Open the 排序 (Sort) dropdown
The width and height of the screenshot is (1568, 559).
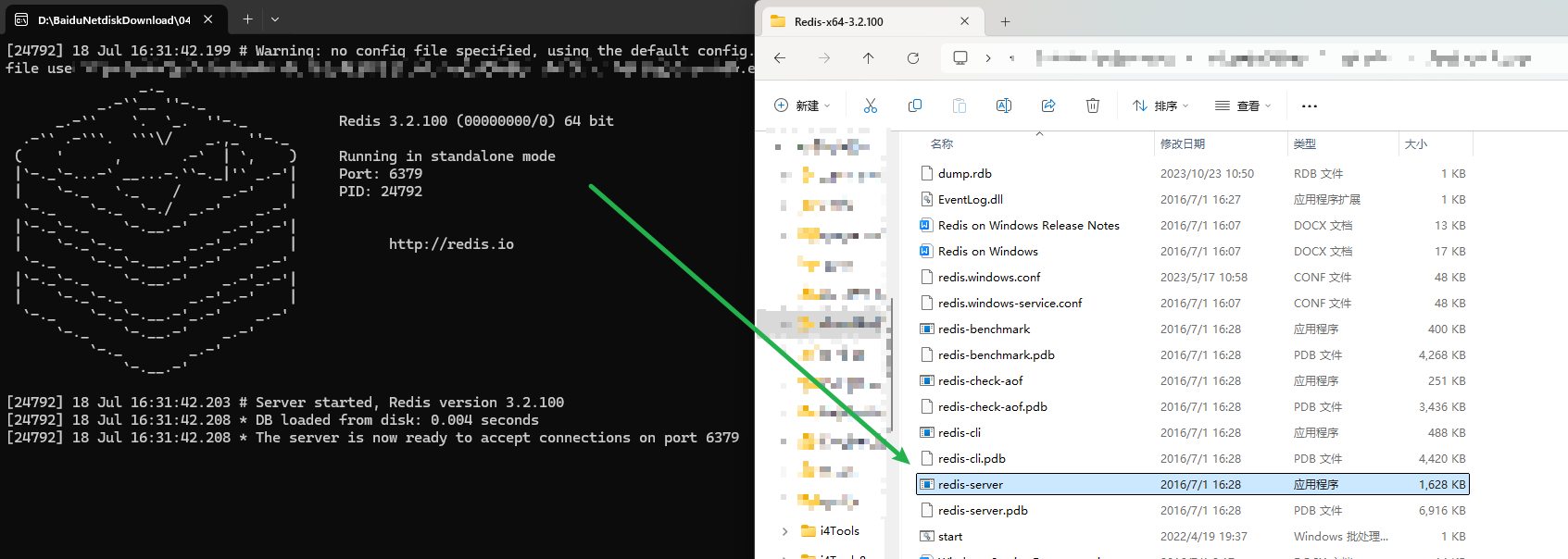pyautogui.click(x=1160, y=106)
